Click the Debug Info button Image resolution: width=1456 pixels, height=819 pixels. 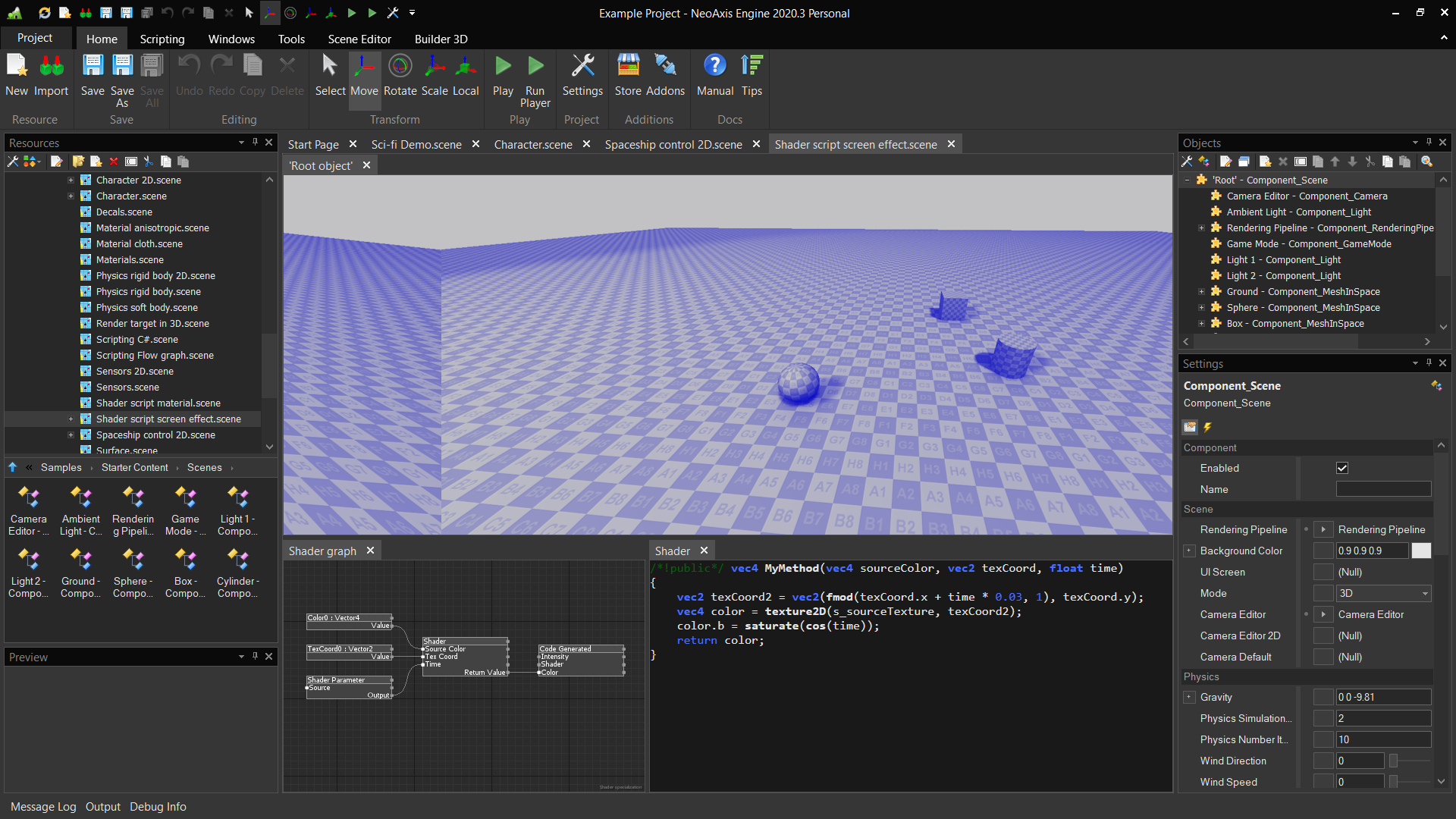pos(158,807)
